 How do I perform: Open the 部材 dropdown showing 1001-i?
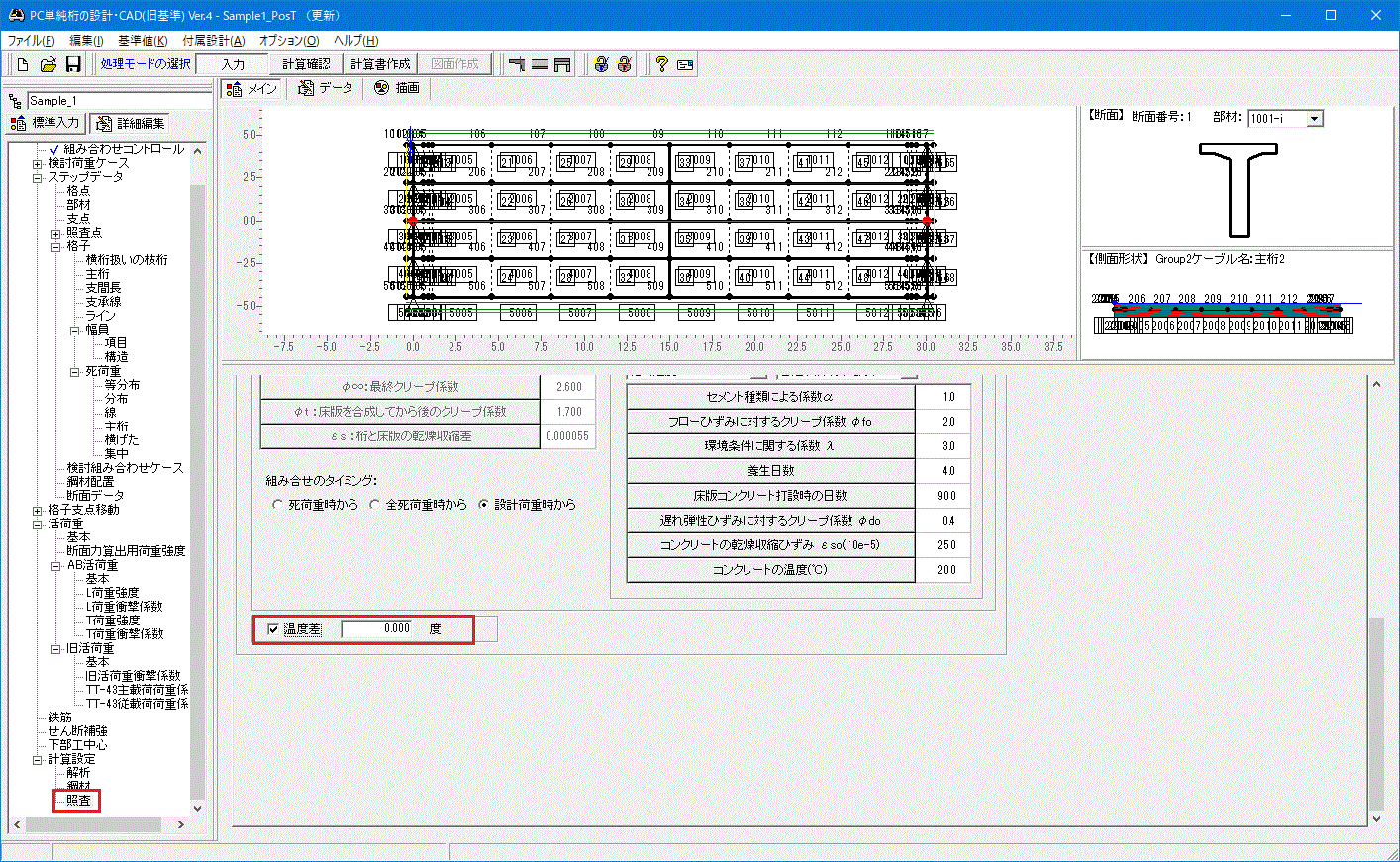(1315, 119)
